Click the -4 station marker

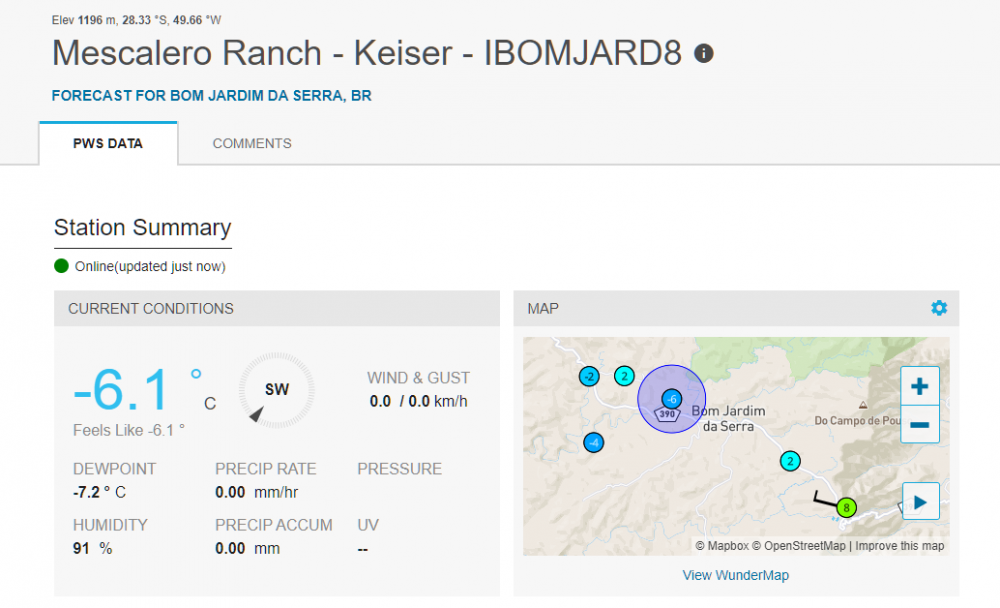[594, 442]
